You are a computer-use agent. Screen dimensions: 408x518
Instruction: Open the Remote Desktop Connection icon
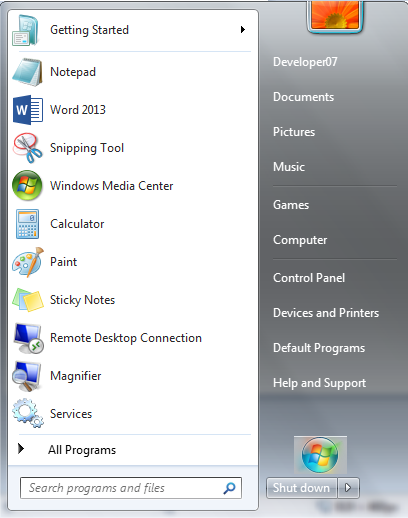(x=28, y=338)
